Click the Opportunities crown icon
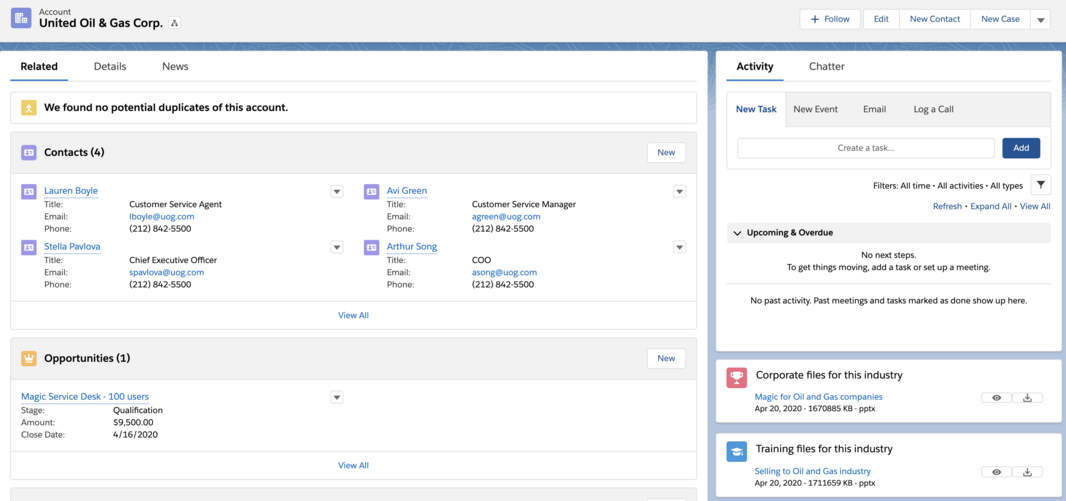The height and width of the screenshot is (501, 1066). pyautogui.click(x=29, y=358)
